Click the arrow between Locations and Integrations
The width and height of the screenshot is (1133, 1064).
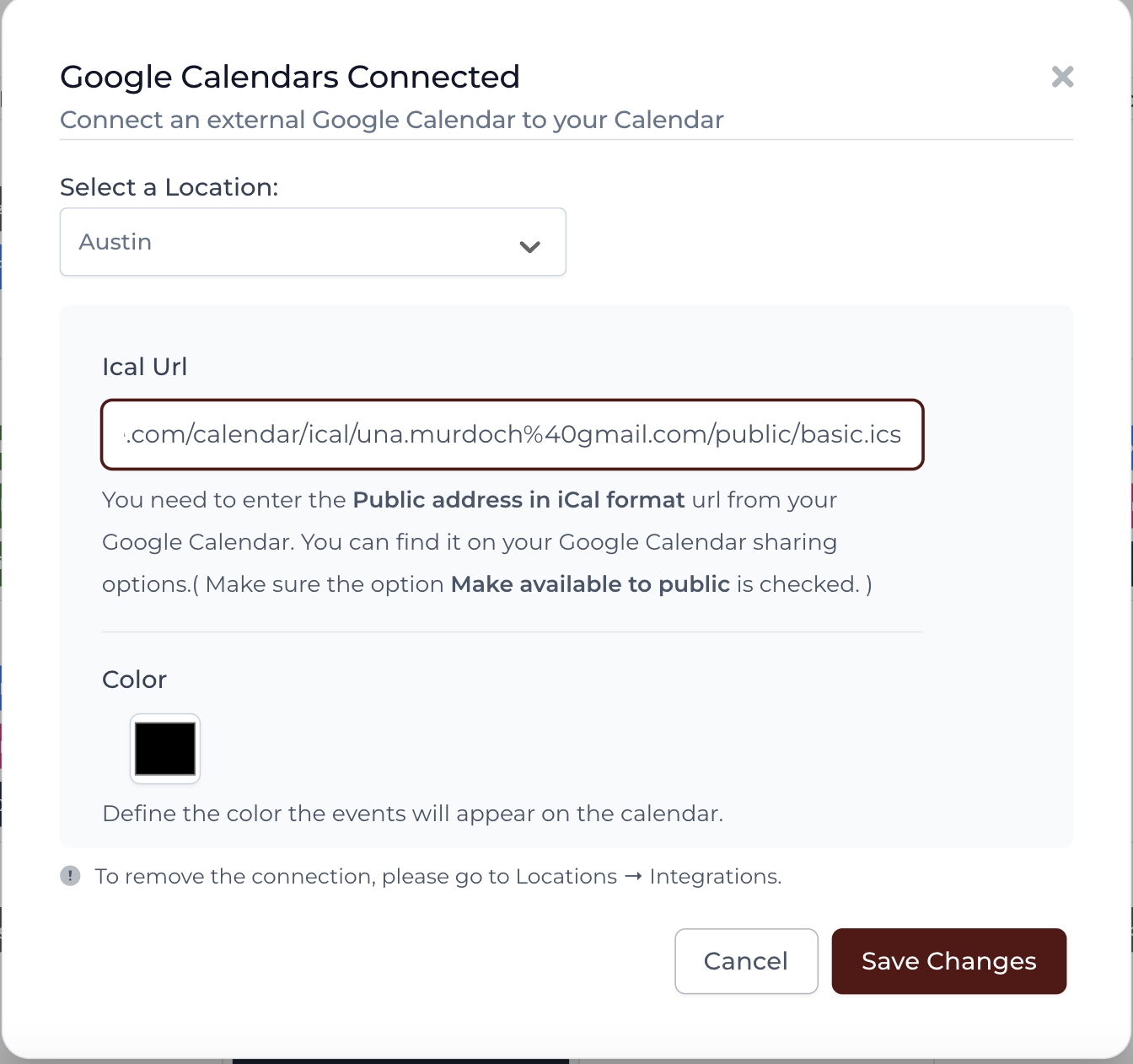tap(633, 877)
